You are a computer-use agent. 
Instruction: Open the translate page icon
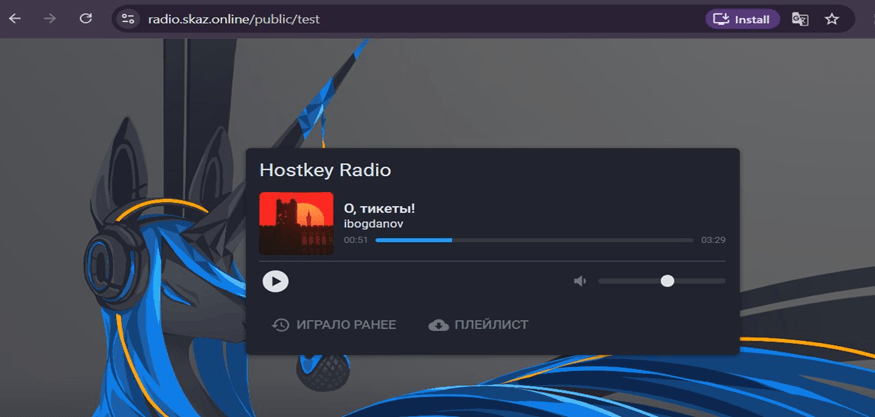800,19
